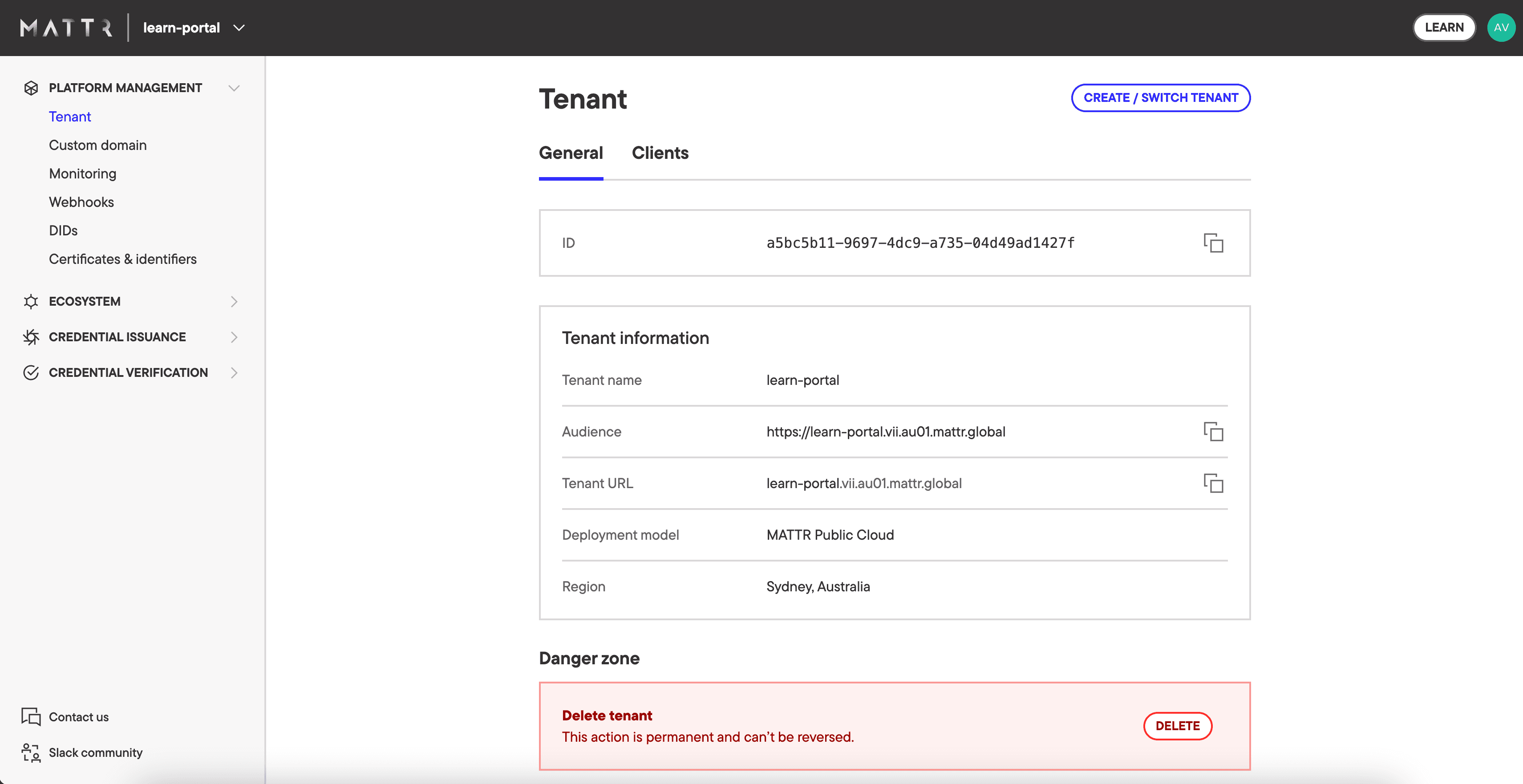Click the copy icon next to Audience URL
This screenshot has width=1523, height=784.
1214,432
